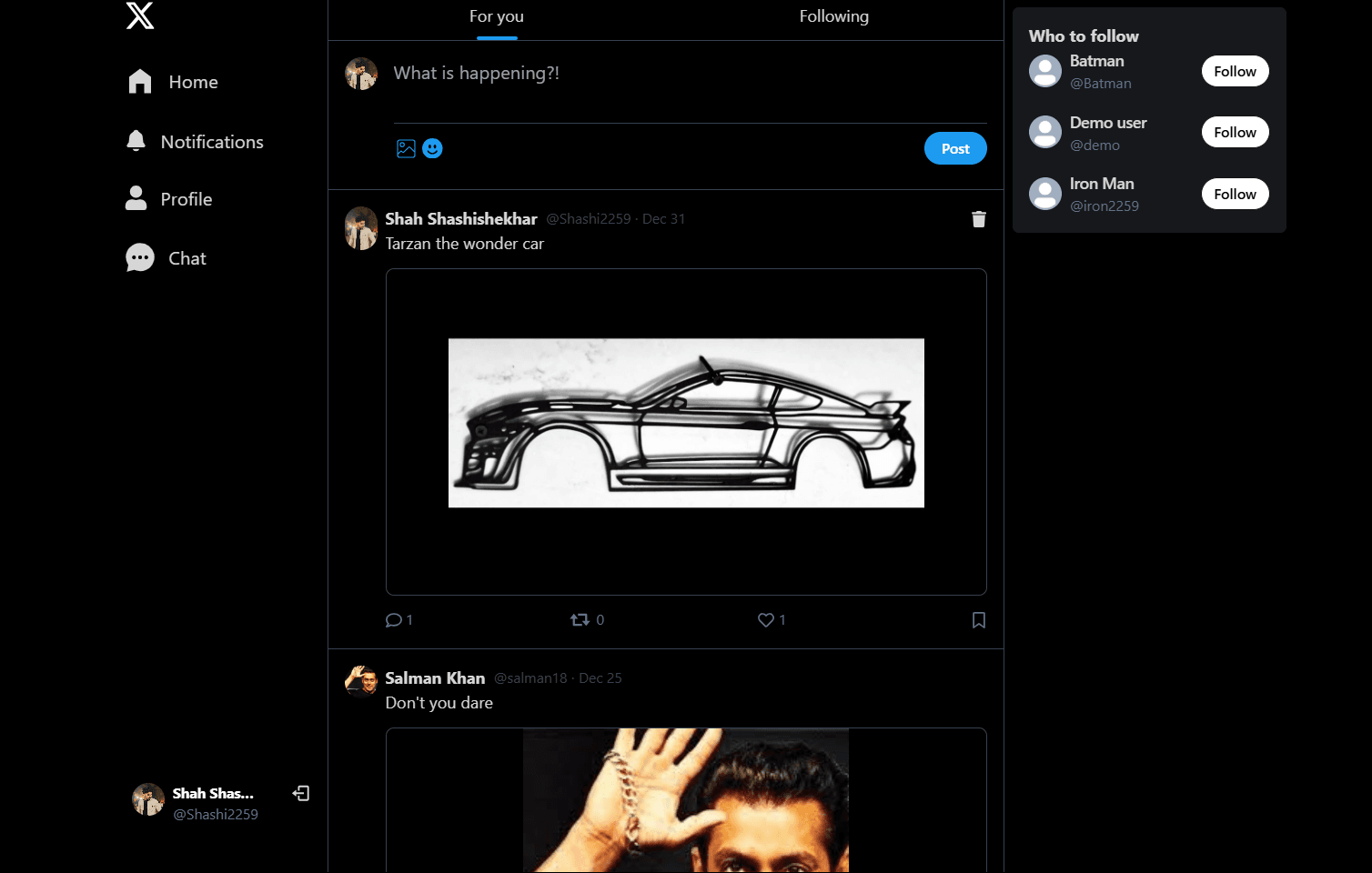Open Demo user profile from suggestions
Image resolution: width=1372 pixels, height=873 pixels.
click(1108, 123)
